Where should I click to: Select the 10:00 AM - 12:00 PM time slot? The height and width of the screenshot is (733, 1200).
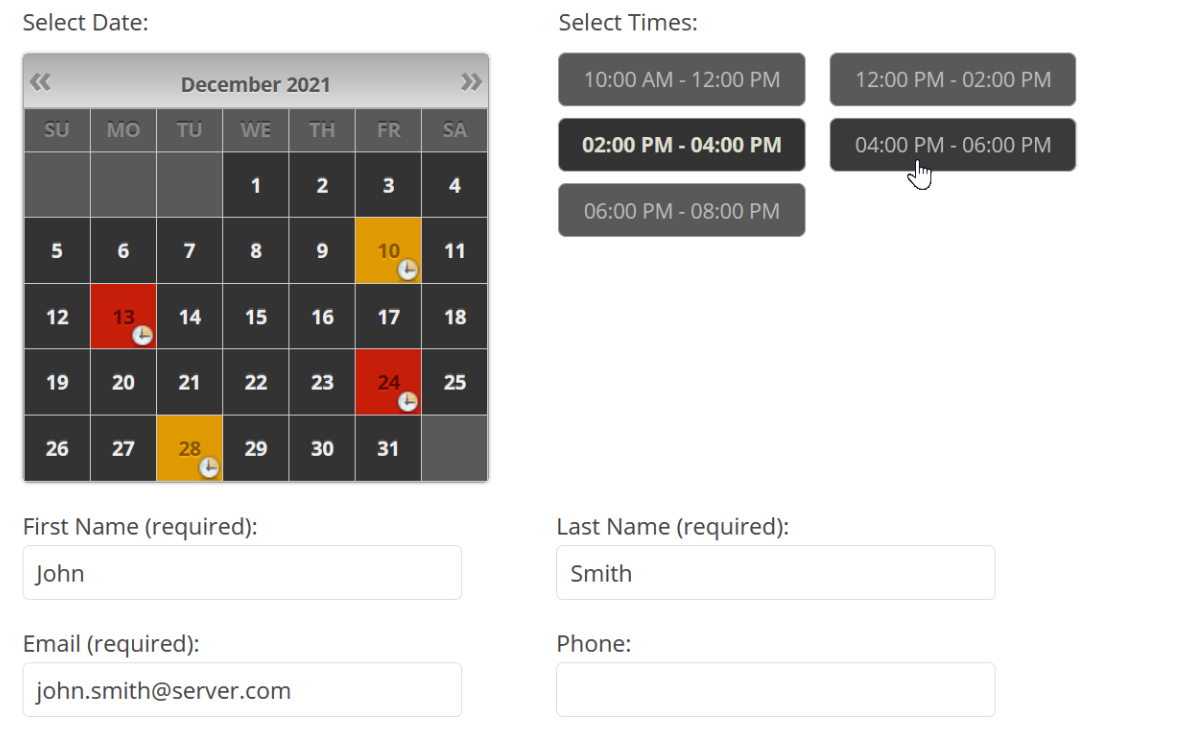[681, 79]
